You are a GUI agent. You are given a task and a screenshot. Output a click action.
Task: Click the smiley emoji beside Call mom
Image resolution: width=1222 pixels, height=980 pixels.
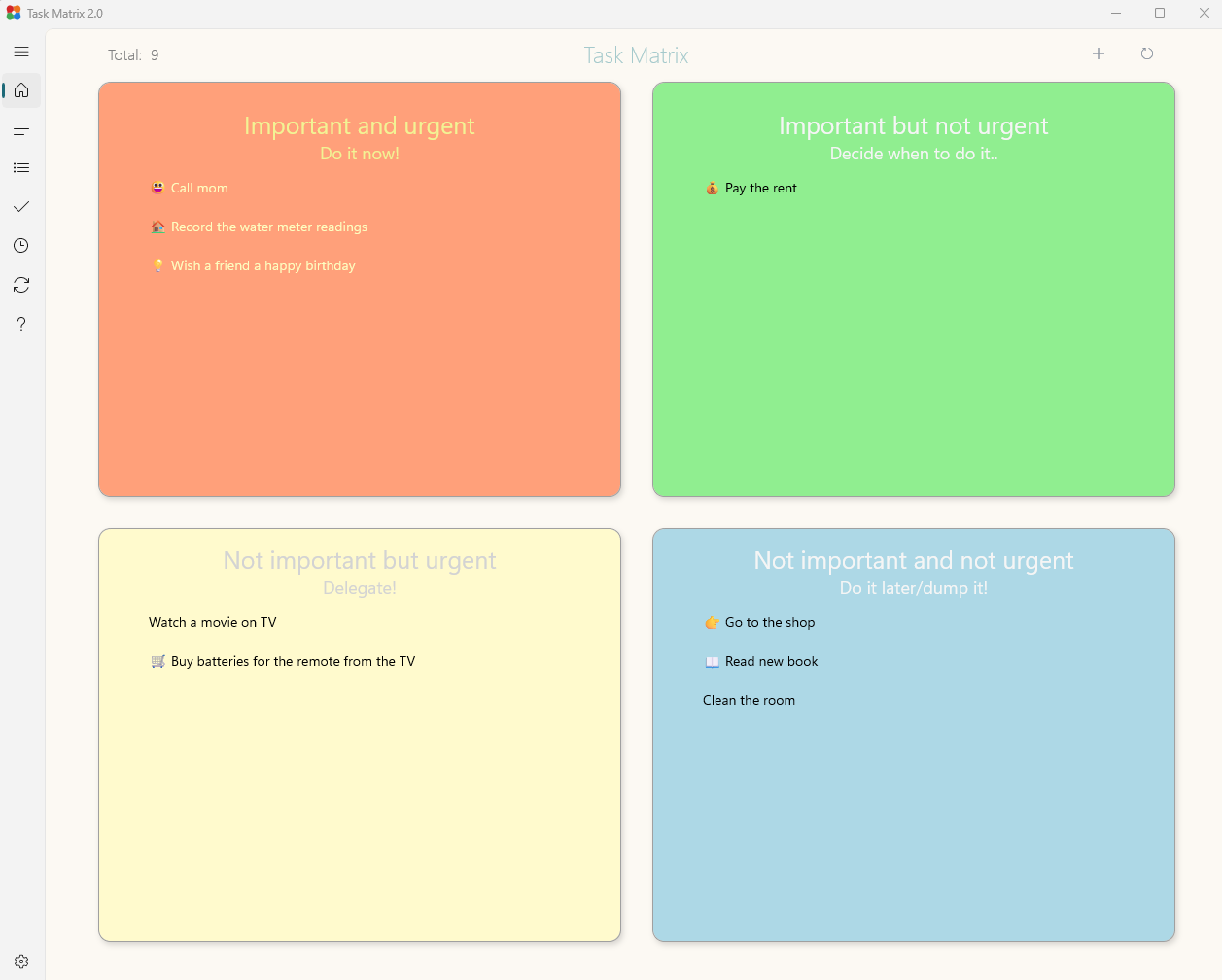[x=157, y=187]
